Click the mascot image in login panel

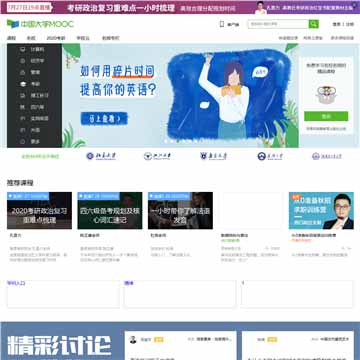pyautogui.click(x=326, y=95)
